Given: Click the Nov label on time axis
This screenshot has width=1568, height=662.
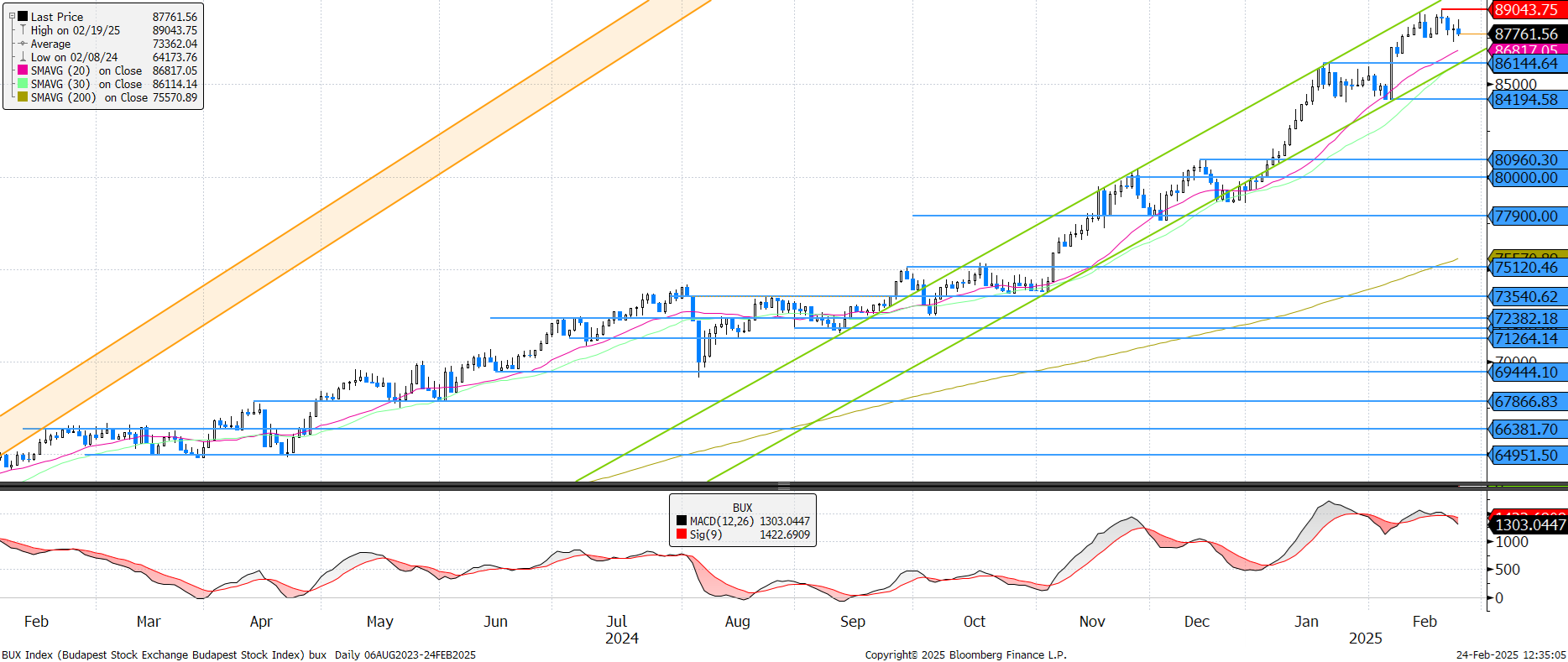Looking at the screenshot, I should (x=1092, y=622).
